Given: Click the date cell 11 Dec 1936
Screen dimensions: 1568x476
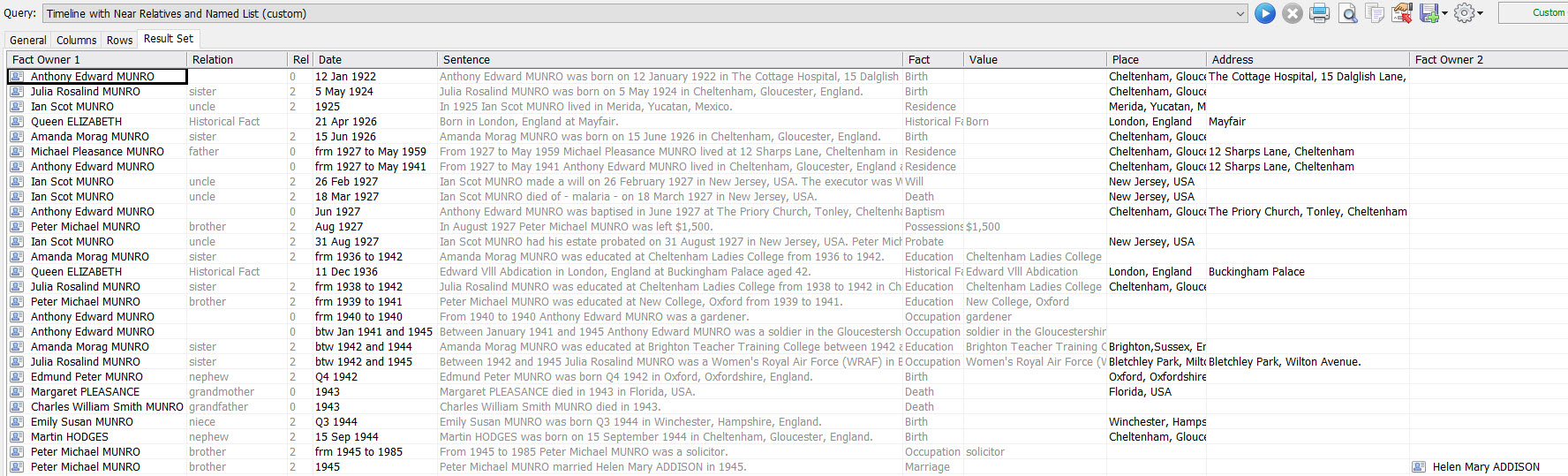Looking at the screenshot, I should 346,272.
